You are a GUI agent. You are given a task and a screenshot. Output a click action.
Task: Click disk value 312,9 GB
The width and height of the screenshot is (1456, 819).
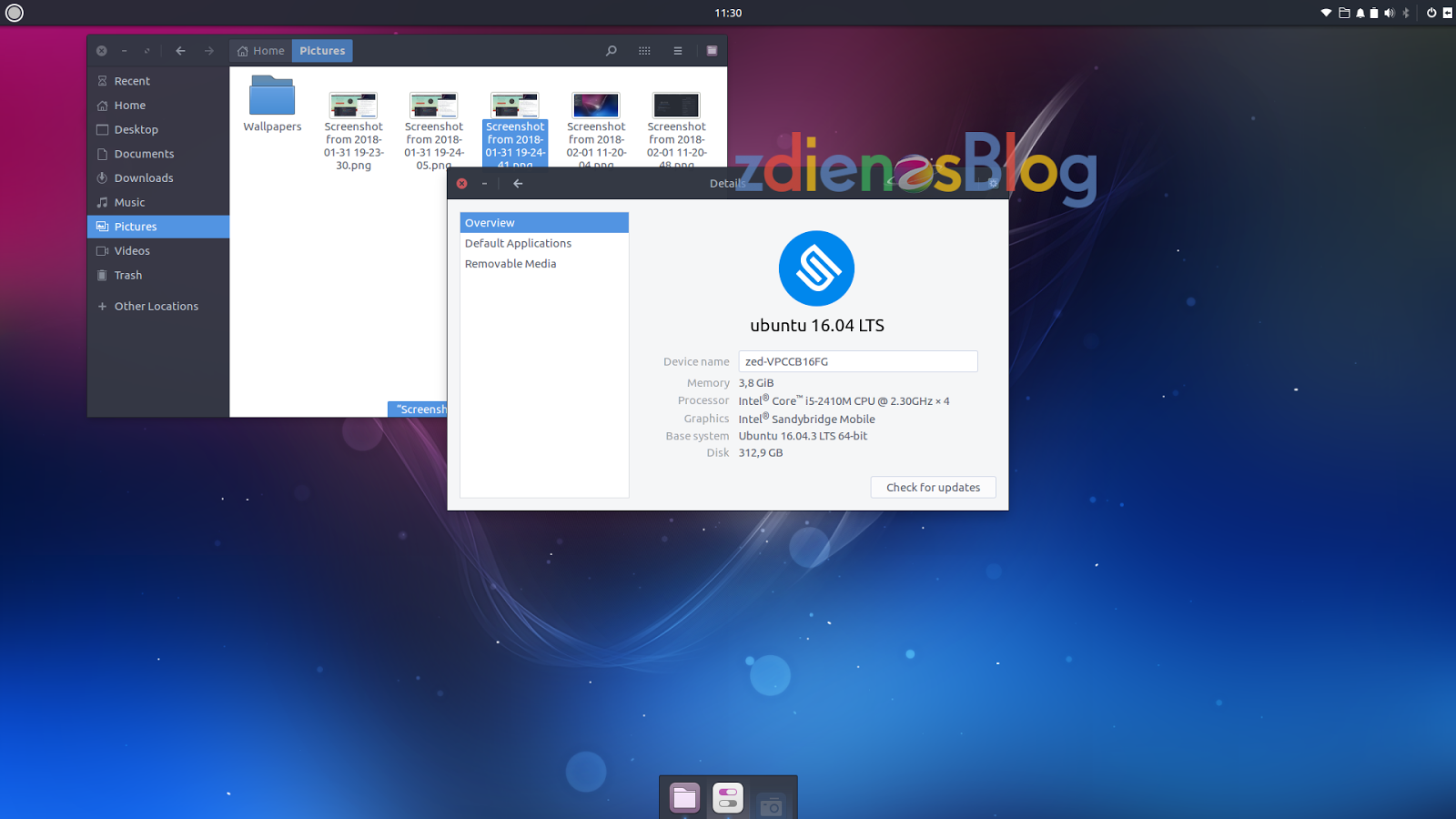pyautogui.click(x=761, y=452)
